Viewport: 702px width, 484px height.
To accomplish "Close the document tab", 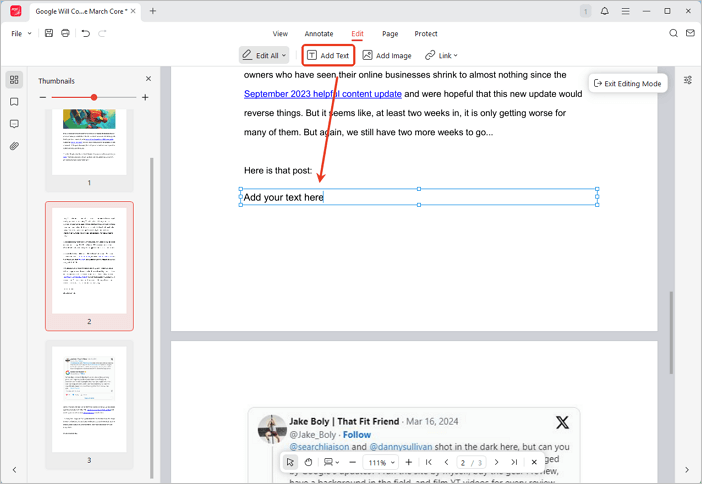I will (x=133, y=11).
